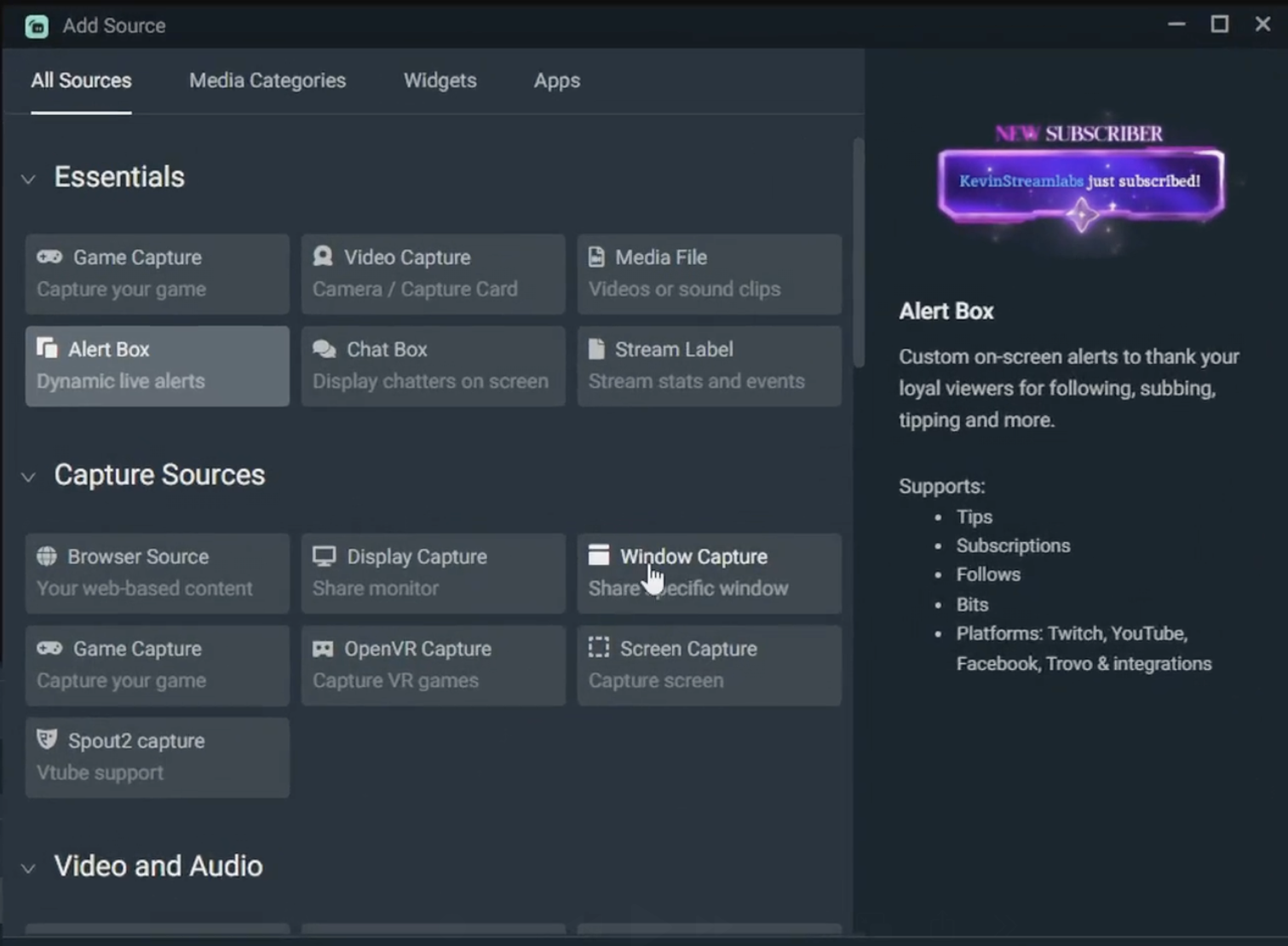Switch to the All Sources tab
1288x946 pixels.
click(81, 81)
